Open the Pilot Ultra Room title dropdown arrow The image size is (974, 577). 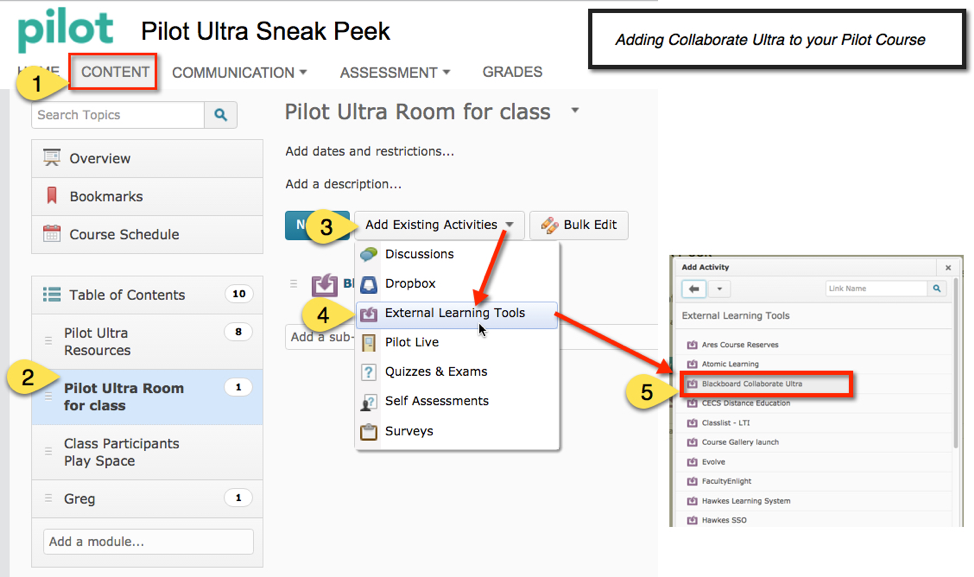click(575, 111)
